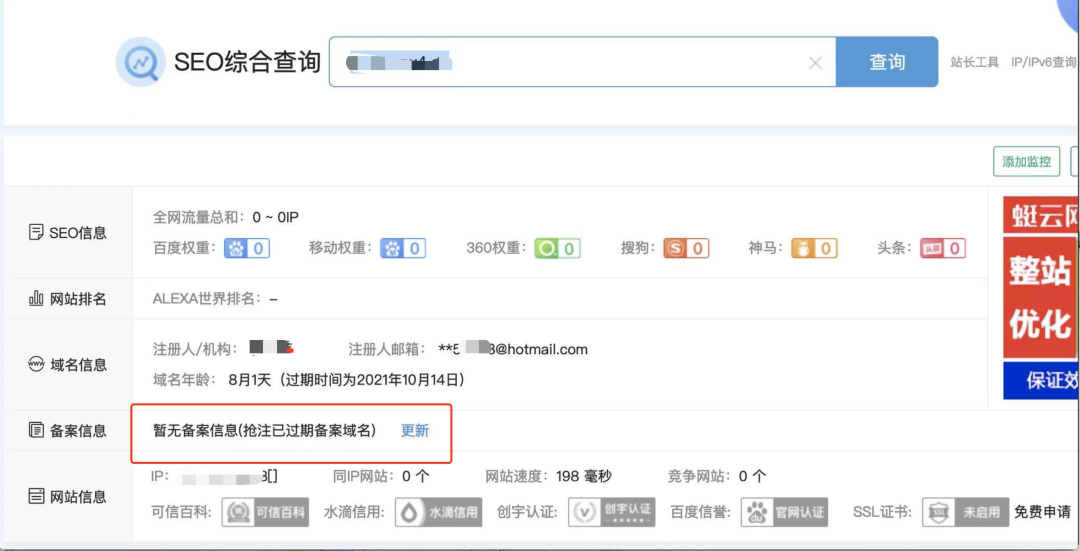
Task: Click the 网站信息 row label
Action: pyautogui.click(x=78, y=496)
